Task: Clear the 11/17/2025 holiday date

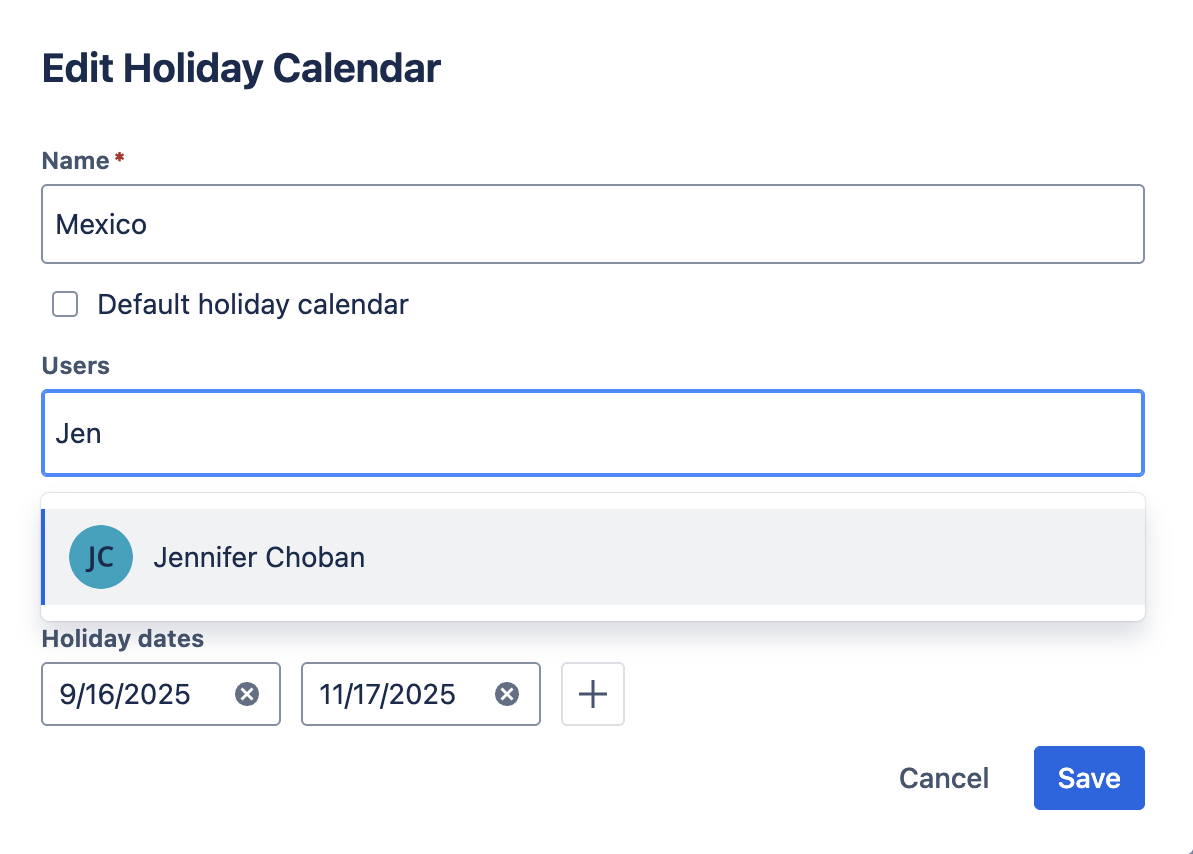Action: coord(507,694)
